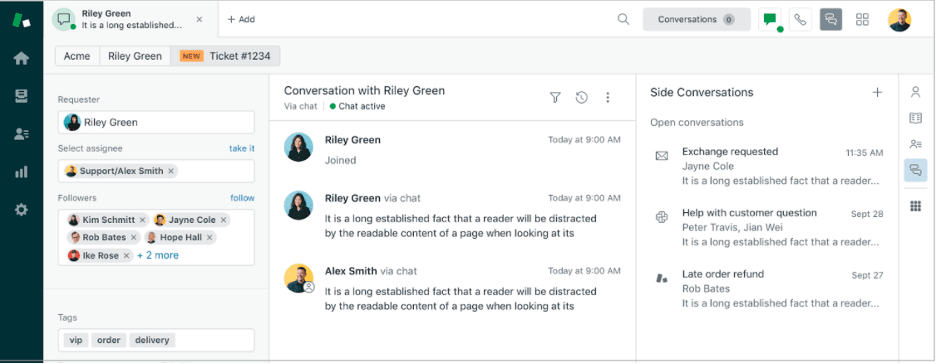Close the Riley Green tab
The width and height of the screenshot is (936, 364).
click(x=199, y=19)
